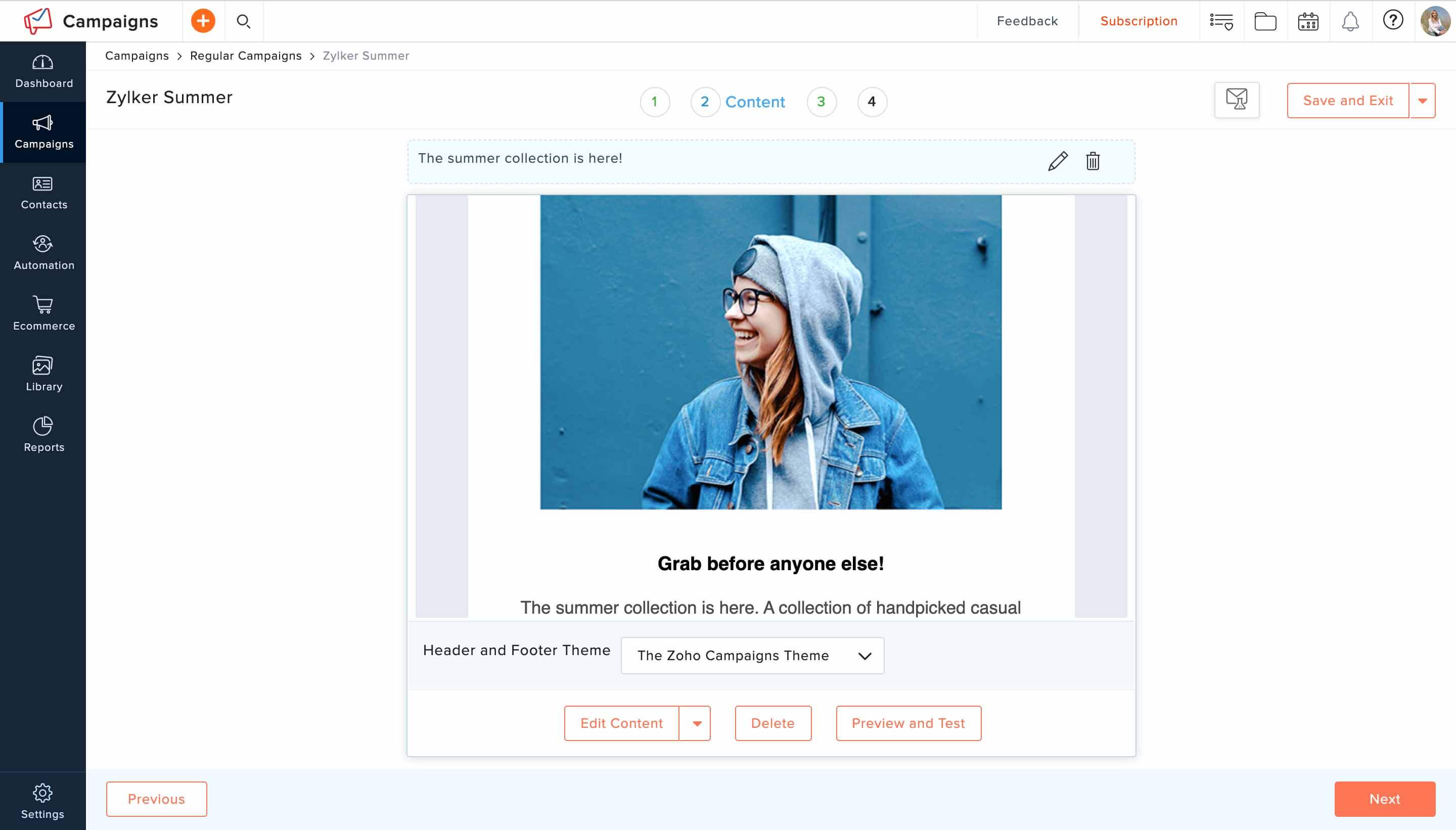
Task: Click the Delete campaign button
Action: 772,723
